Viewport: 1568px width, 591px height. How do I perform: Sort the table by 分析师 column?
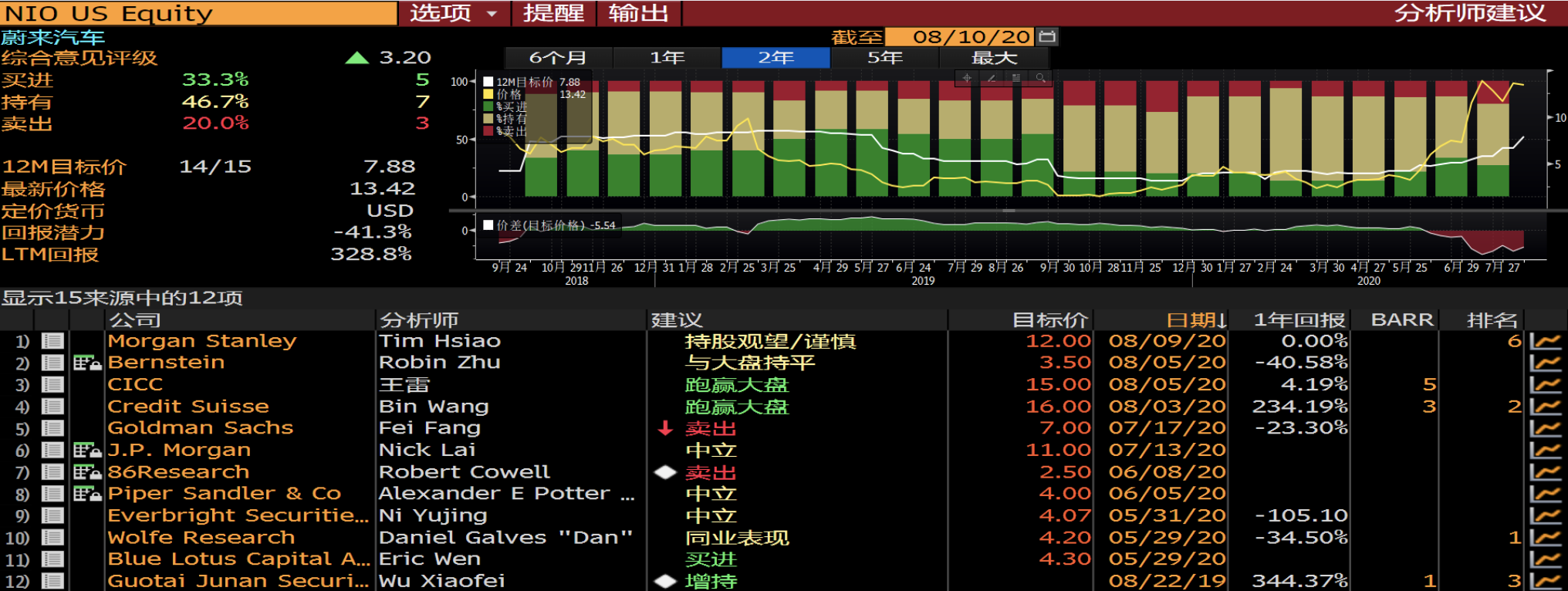pos(419,319)
